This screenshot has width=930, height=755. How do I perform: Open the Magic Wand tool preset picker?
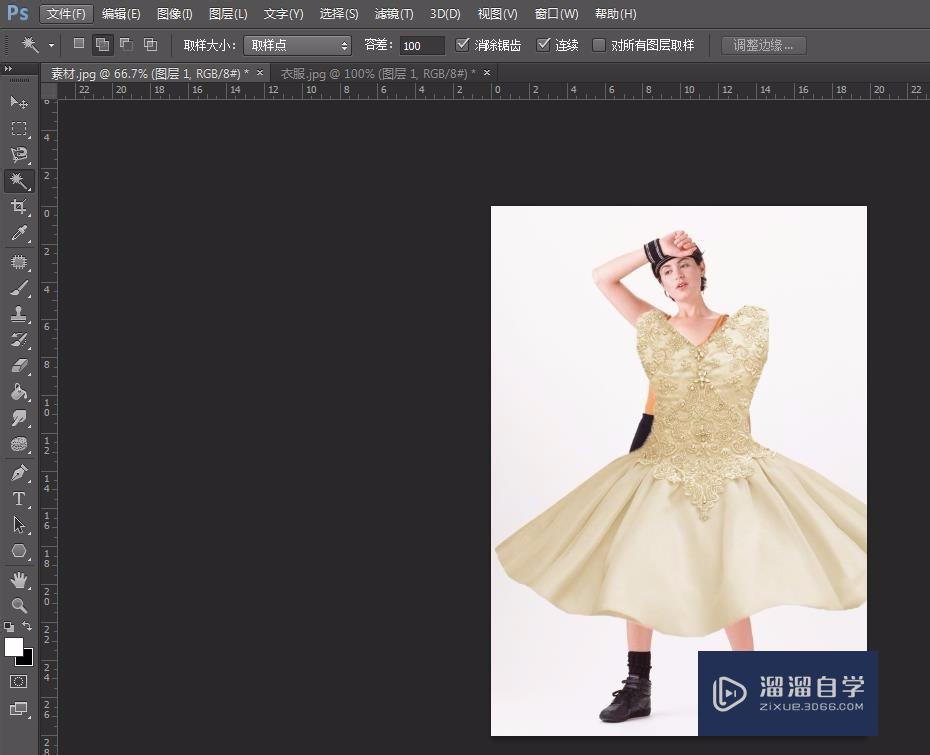pos(32,44)
